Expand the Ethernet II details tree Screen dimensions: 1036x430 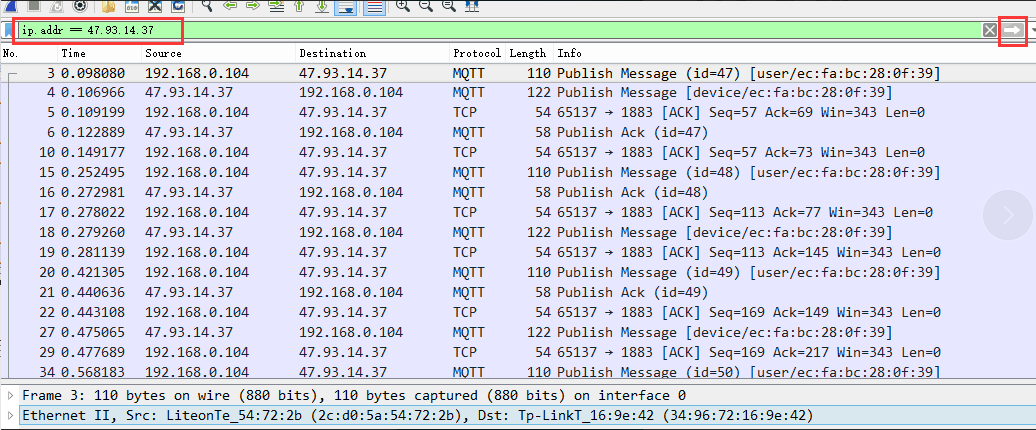(x=10, y=415)
